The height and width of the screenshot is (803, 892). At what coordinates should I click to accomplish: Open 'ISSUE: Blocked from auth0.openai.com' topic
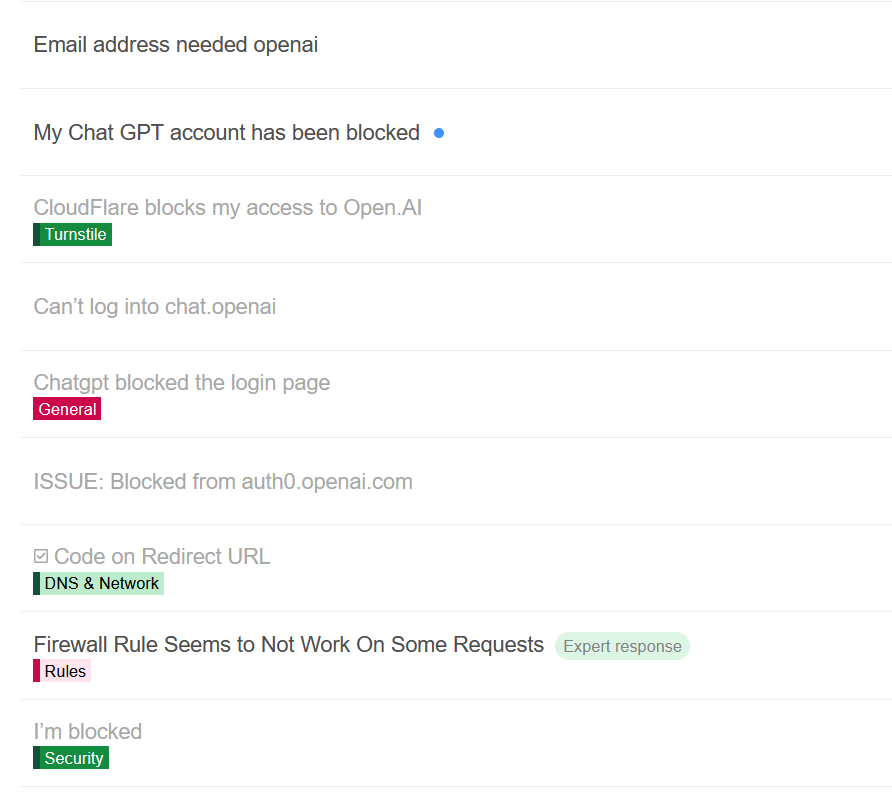[223, 482]
